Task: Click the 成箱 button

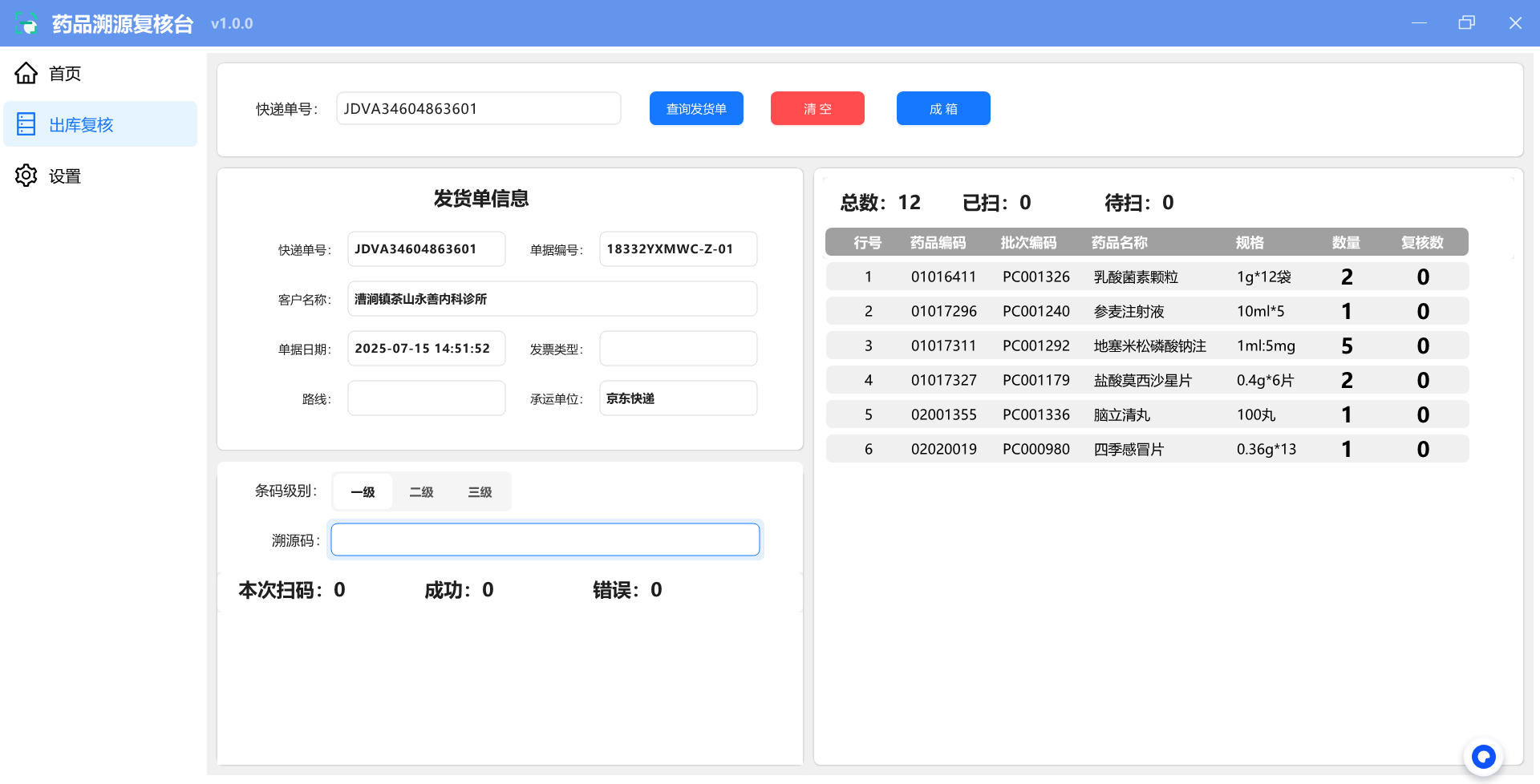Action: pyautogui.click(x=943, y=109)
